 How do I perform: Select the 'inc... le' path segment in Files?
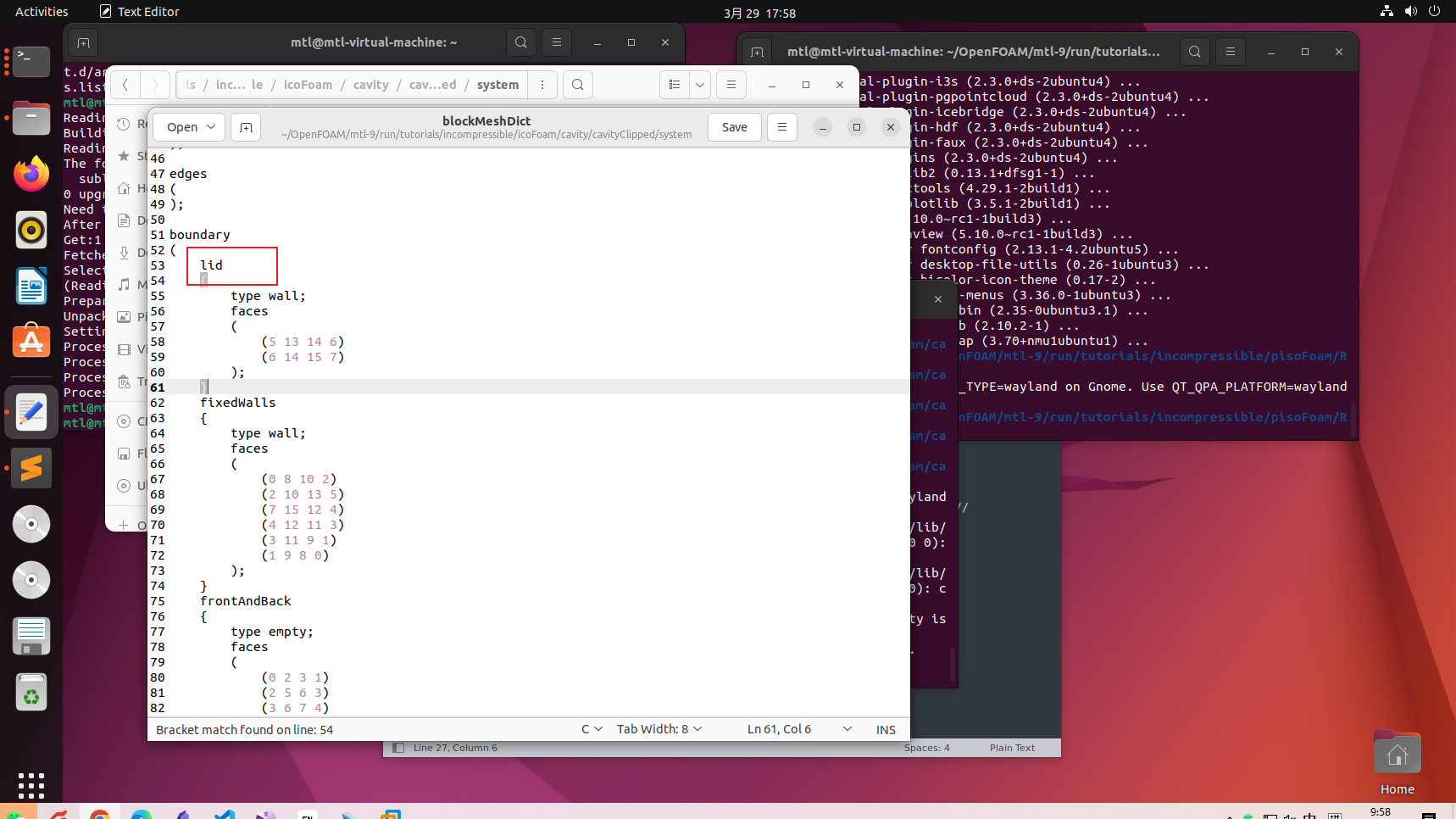click(239, 85)
